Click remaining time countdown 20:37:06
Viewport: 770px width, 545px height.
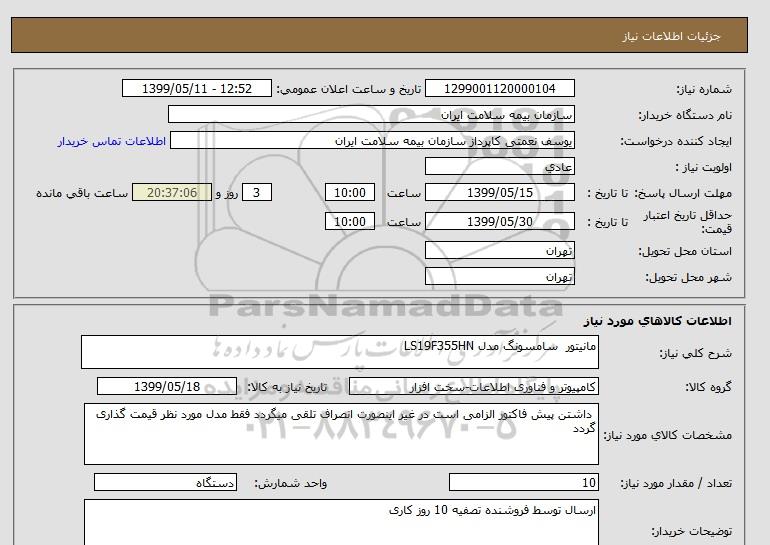(172, 192)
